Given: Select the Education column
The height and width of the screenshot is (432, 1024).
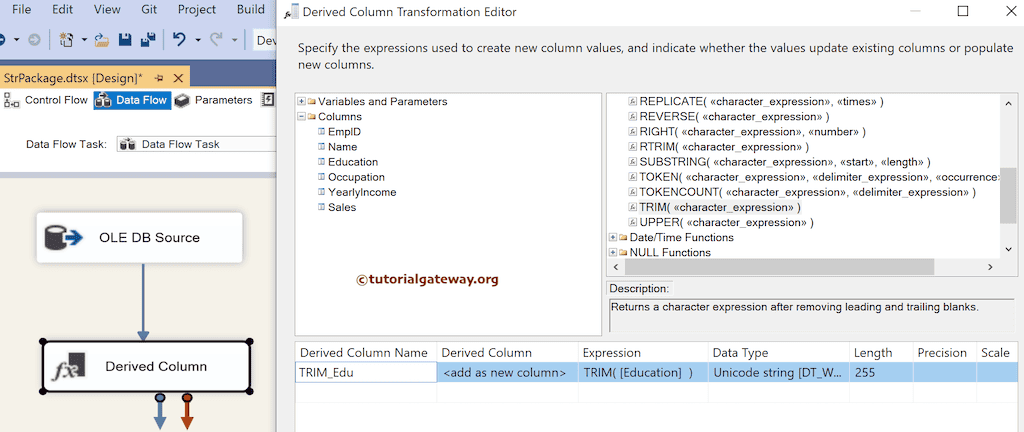Looking at the screenshot, I should tap(352, 162).
